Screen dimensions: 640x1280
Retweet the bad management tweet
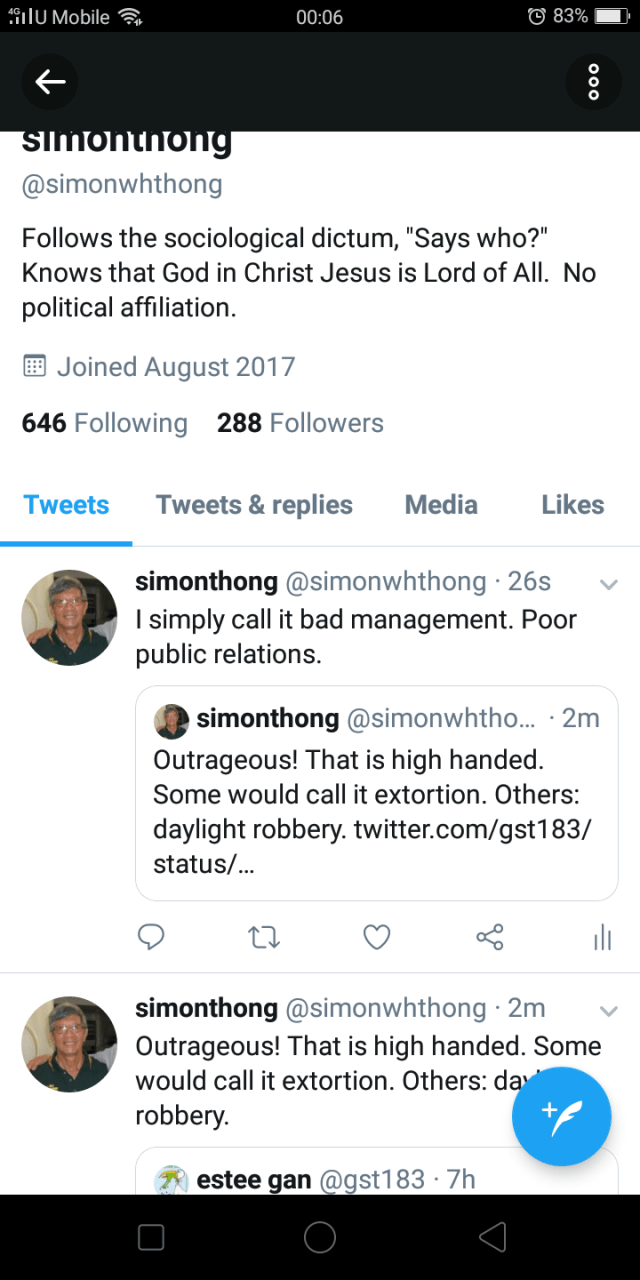click(264, 937)
